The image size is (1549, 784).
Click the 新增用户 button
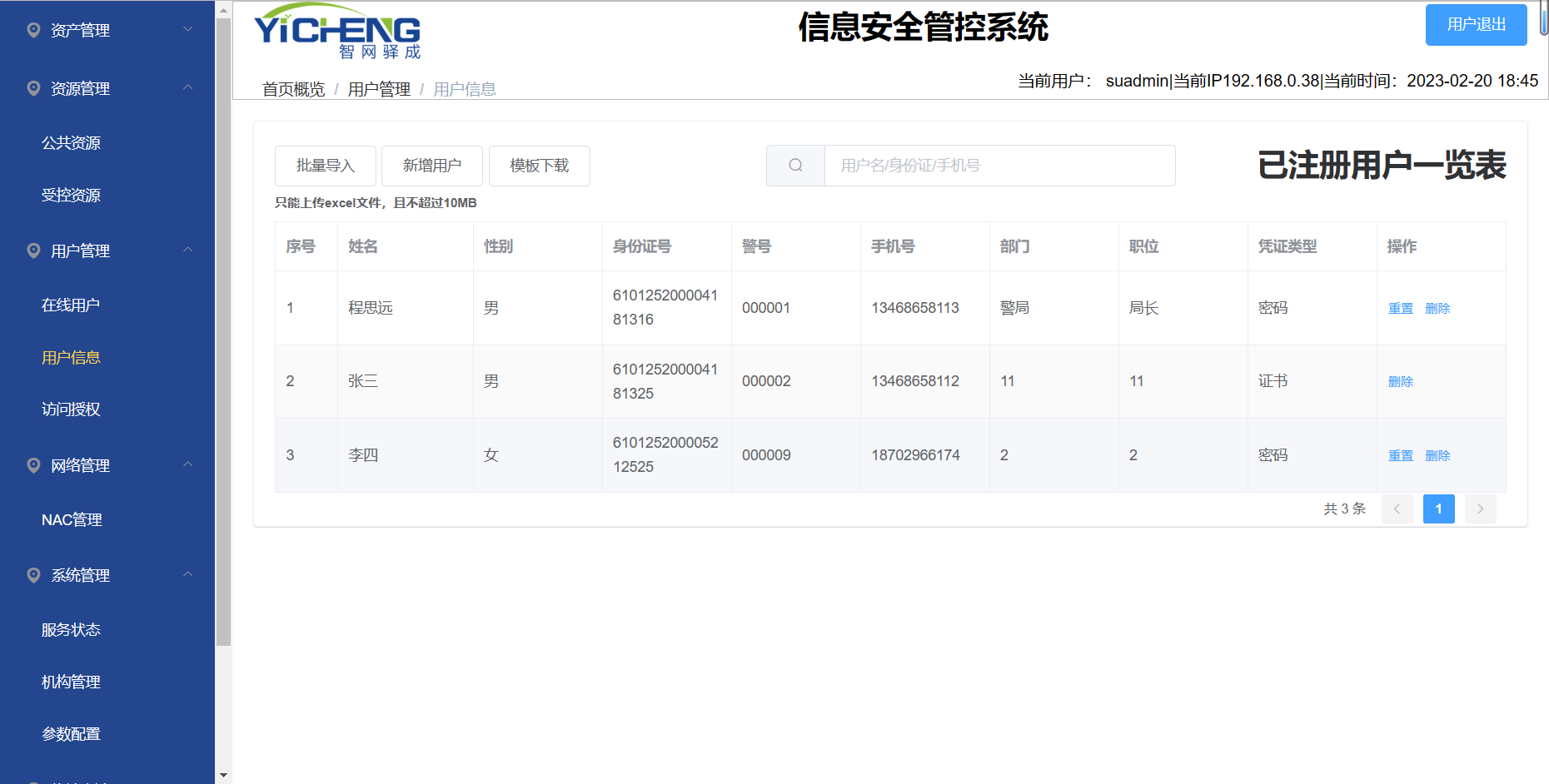pos(431,166)
